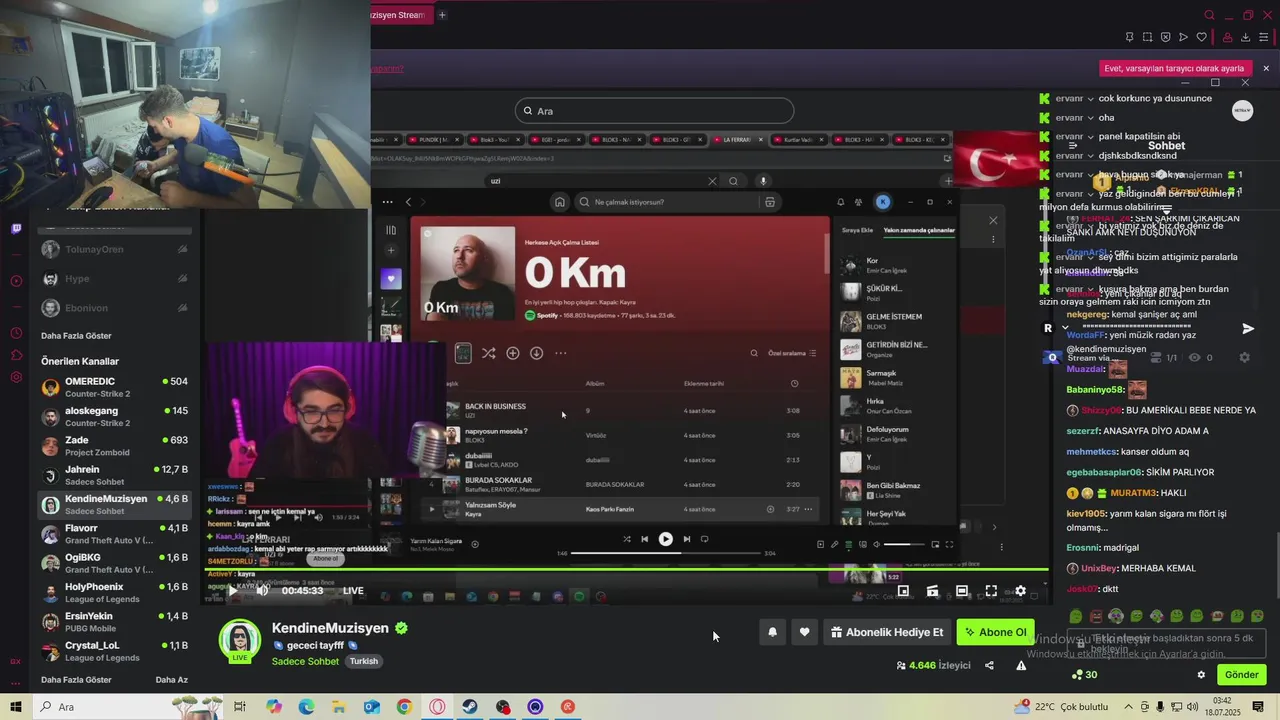Click 'Evet, varsayılan tarayıcı olarak ayarla' button
Image resolution: width=1280 pixels, height=720 pixels.
[1174, 68]
